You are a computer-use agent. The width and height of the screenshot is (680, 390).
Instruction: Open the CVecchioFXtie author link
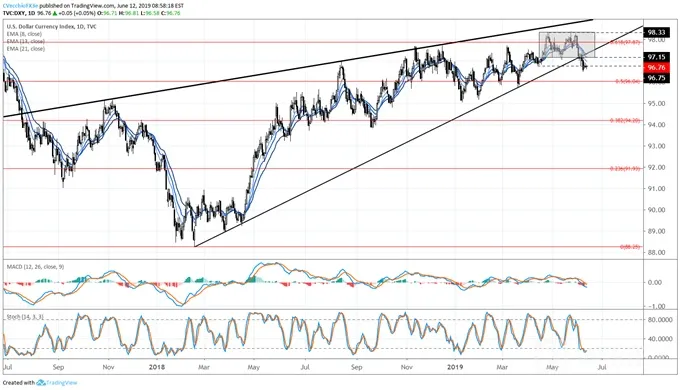coord(21,6)
